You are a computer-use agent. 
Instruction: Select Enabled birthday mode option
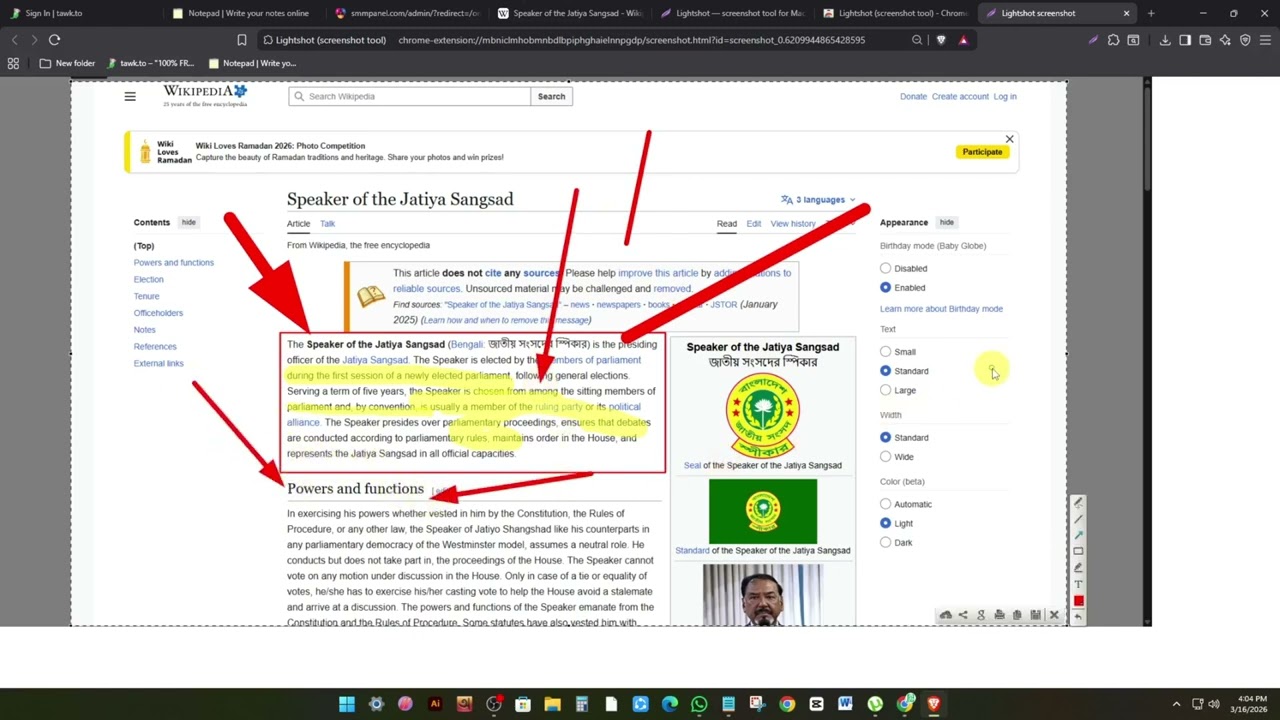(x=885, y=287)
